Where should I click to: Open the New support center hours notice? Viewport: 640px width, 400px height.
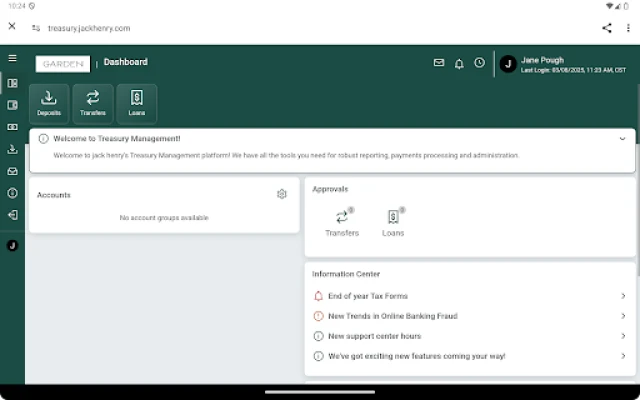point(470,336)
